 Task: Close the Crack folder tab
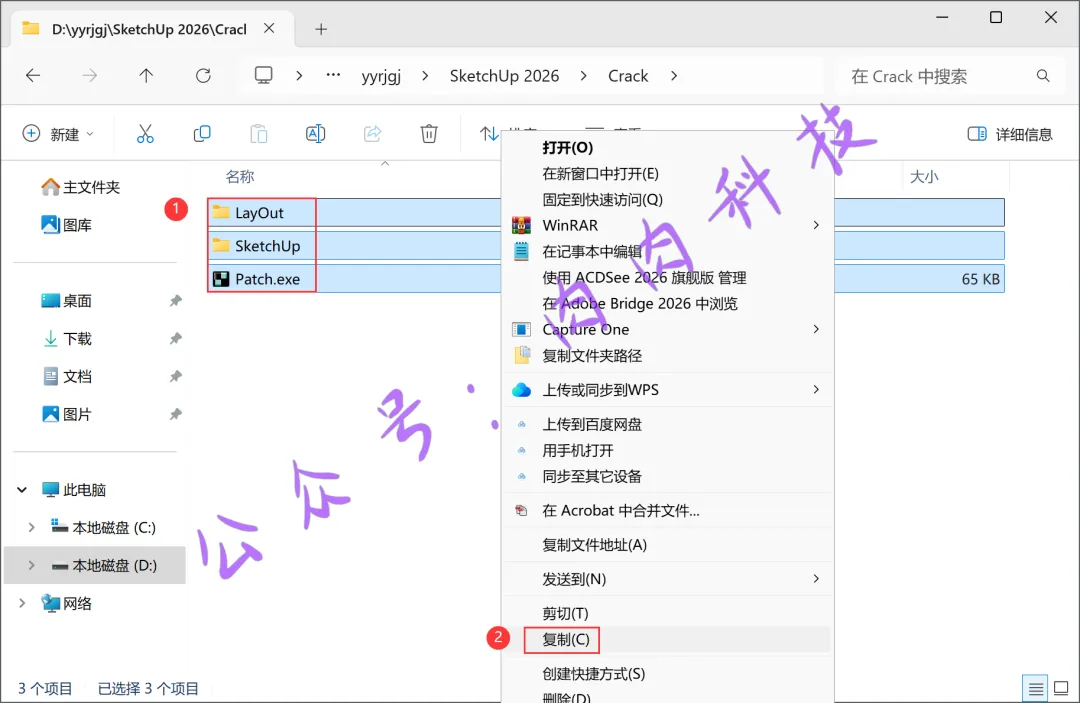(x=269, y=28)
